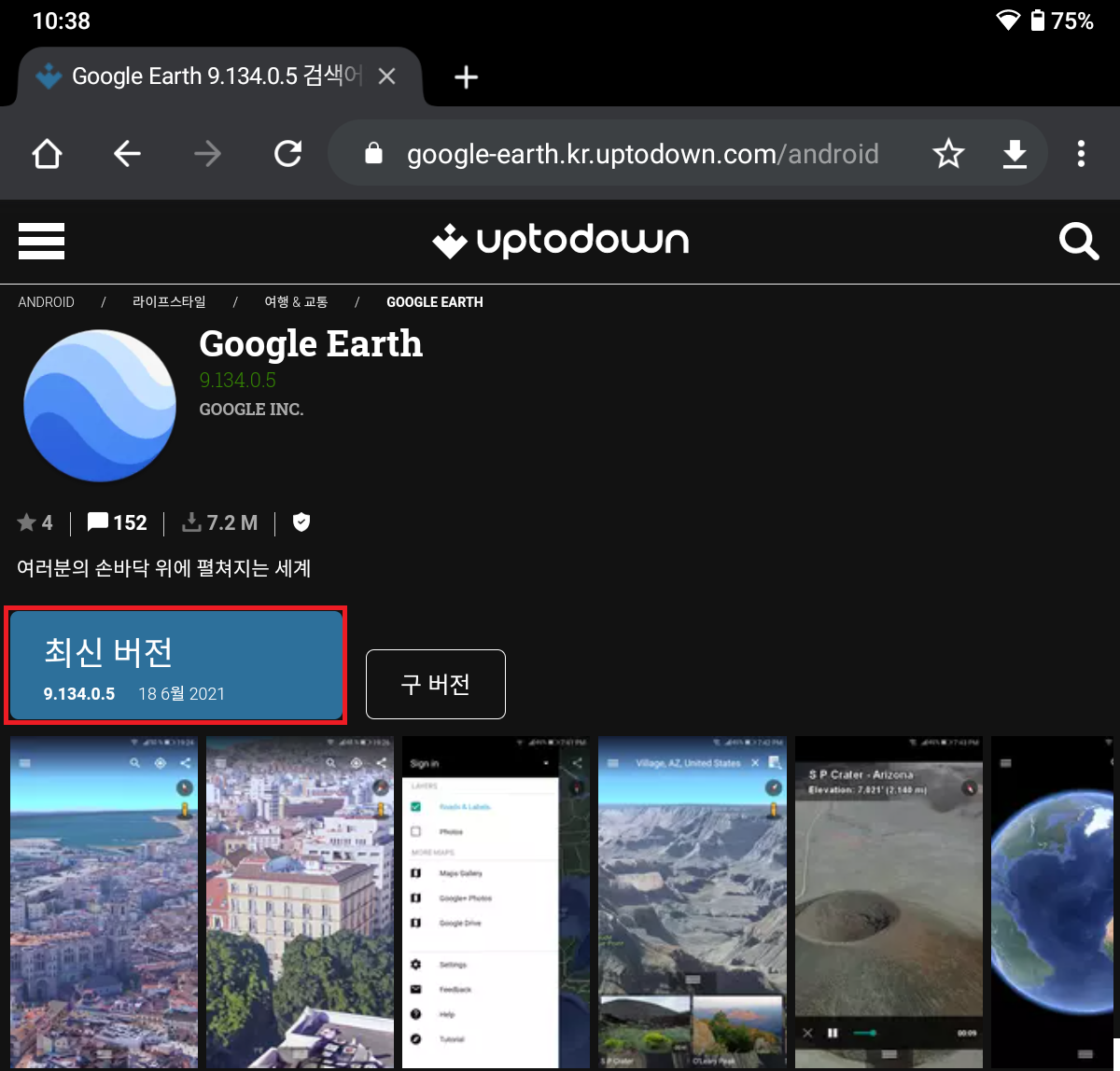1120x1071 pixels.
Task: Bookmark page with the star icon
Action: coord(948,154)
